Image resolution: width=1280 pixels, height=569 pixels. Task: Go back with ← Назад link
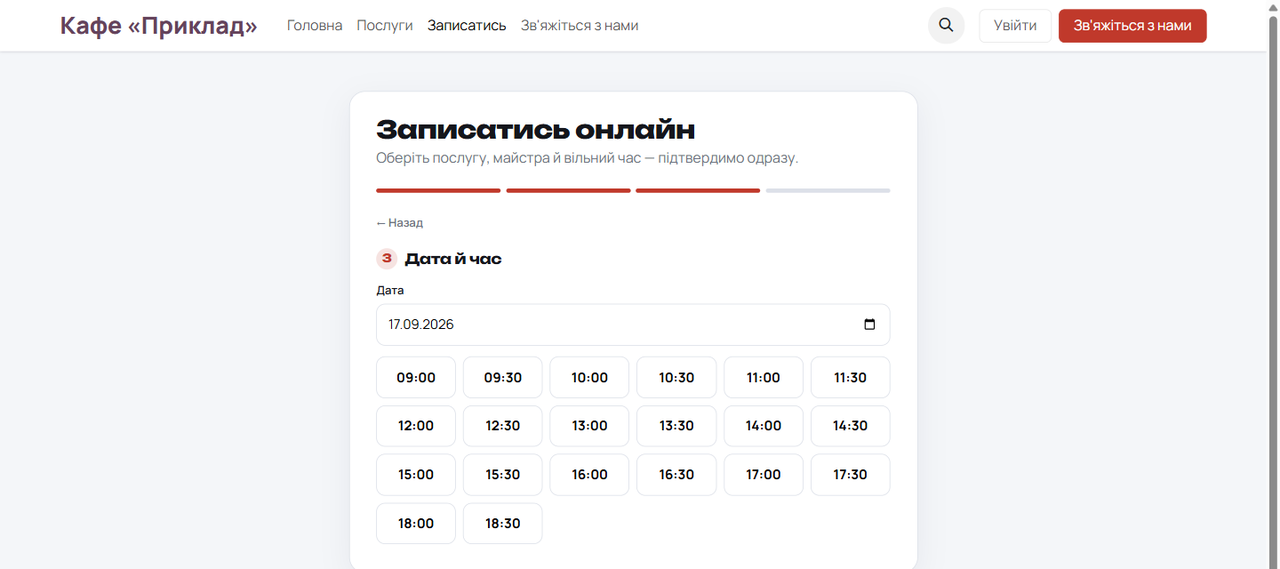click(400, 222)
